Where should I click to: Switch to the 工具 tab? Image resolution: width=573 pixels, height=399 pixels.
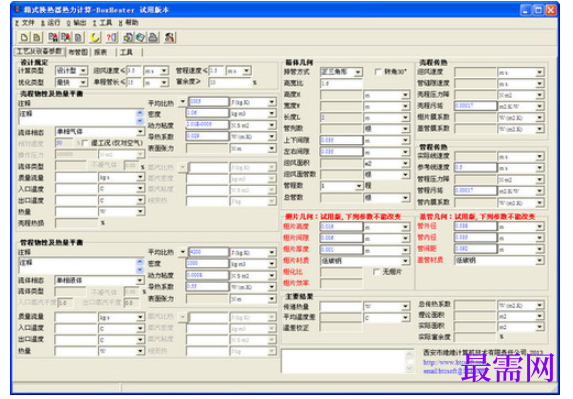point(126,52)
